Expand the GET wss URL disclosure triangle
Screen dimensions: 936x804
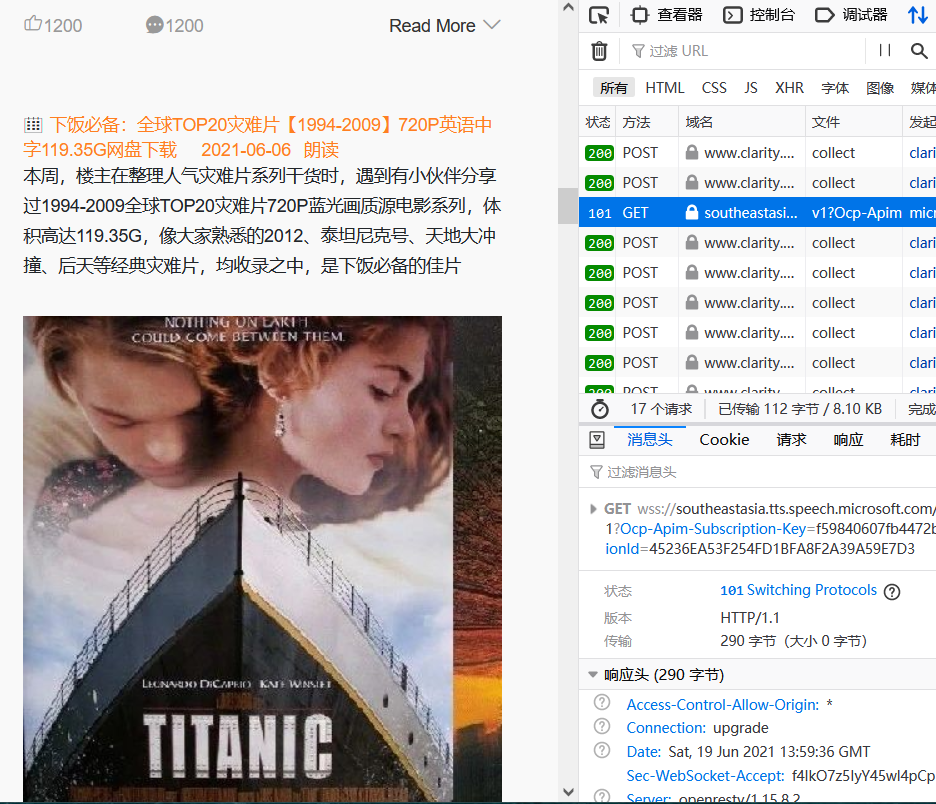coord(593,509)
